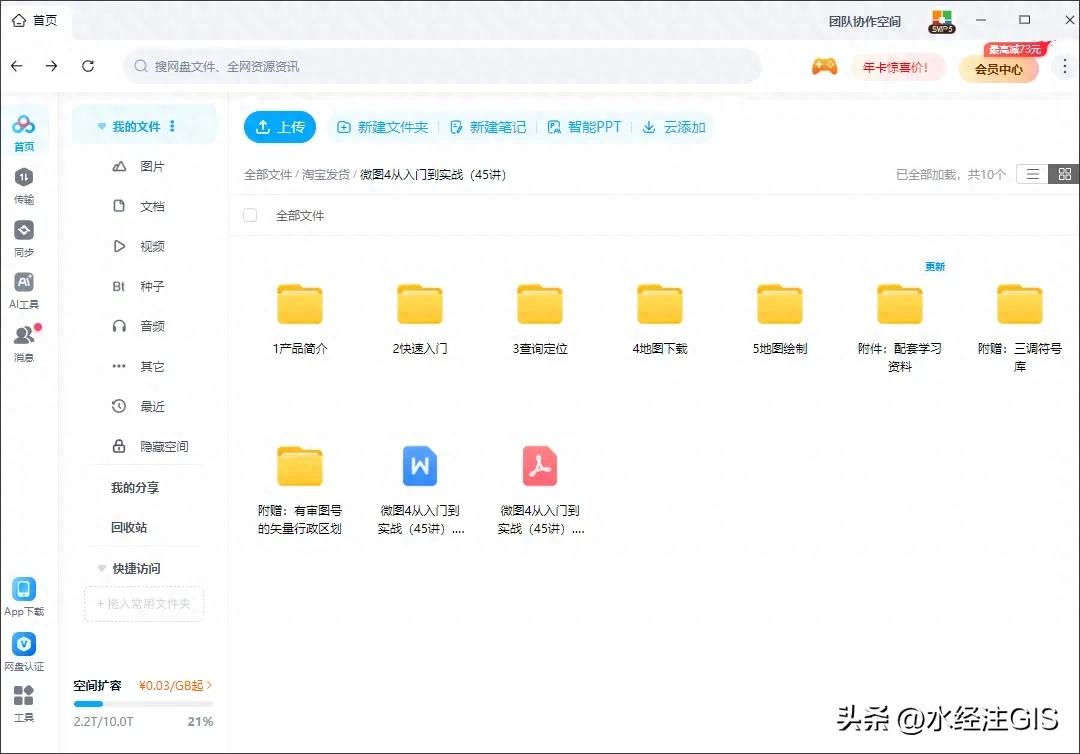The height and width of the screenshot is (754, 1080).
Task: Collapse the 我的文件 section arrow
Action: pos(101,127)
